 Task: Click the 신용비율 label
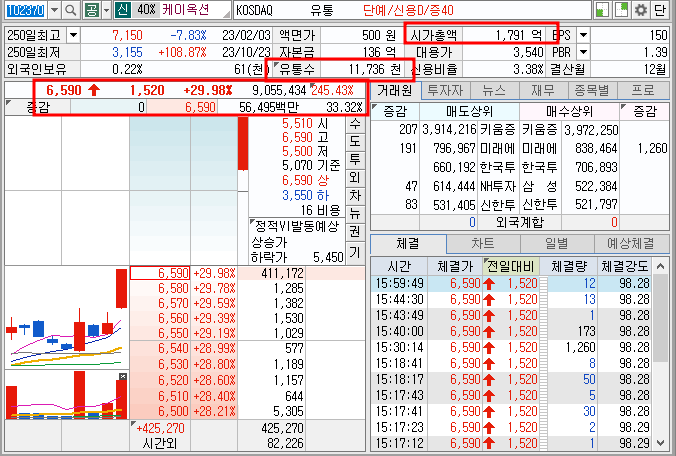tap(435, 69)
